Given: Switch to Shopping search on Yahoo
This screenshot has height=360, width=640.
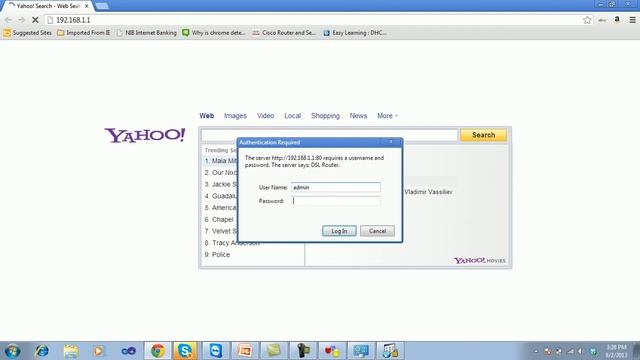Looking at the screenshot, I should [x=325, y=116].
